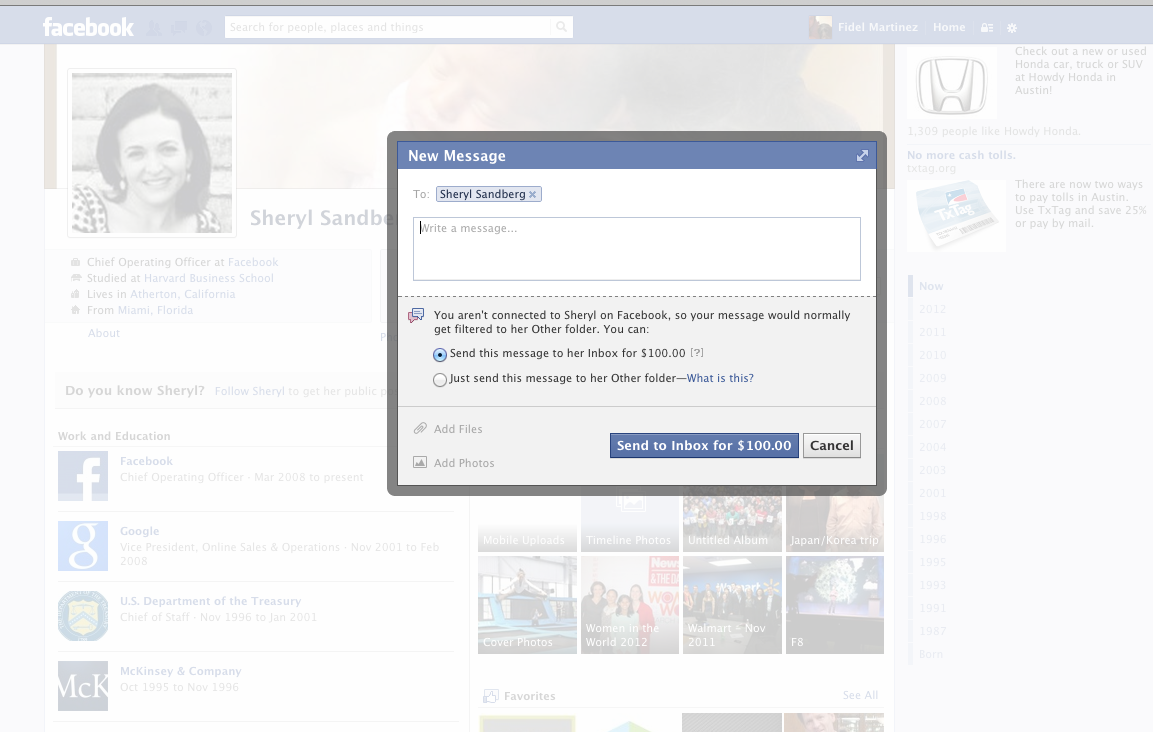Viewport: 1153px width, 732px height.
Task: Open the Japan/Korea trip album
Action: [835, 519]
